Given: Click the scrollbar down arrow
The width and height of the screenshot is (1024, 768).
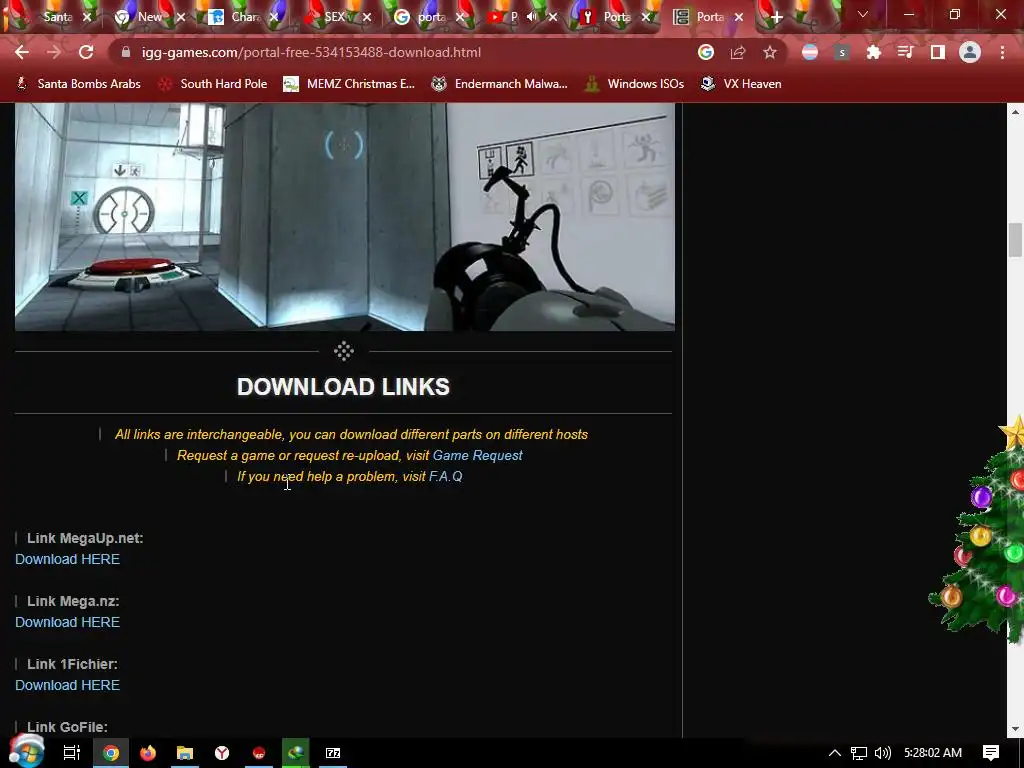Looking at the screenshot, I should click(1015, 729).
